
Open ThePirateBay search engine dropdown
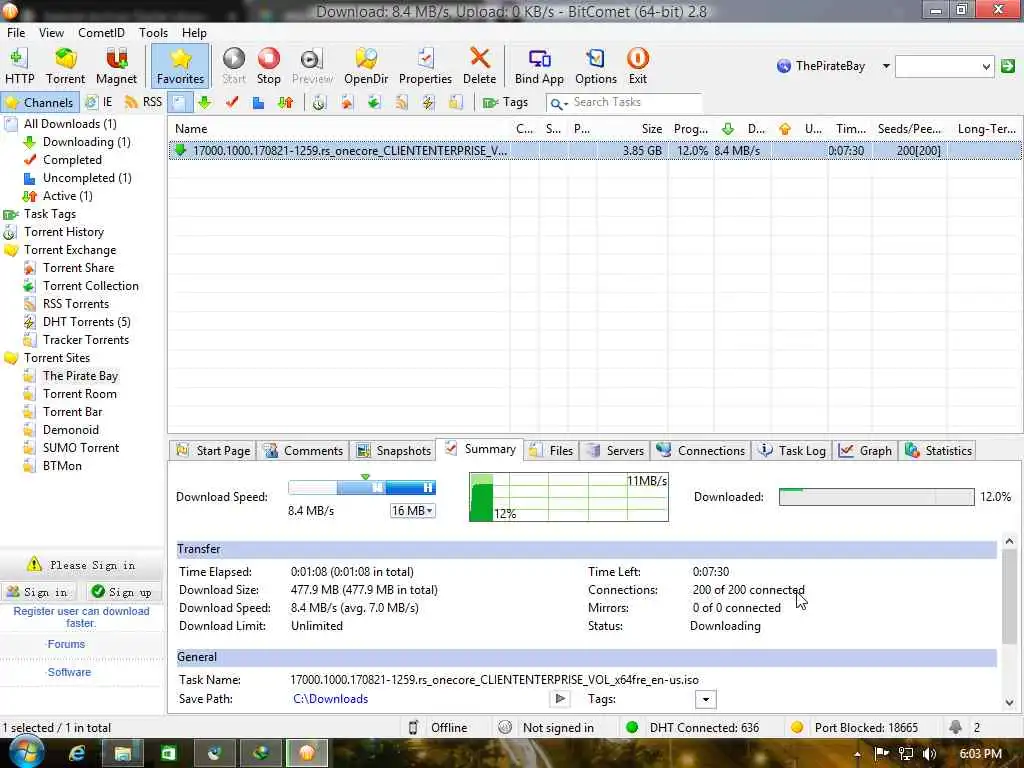point(886,66)
